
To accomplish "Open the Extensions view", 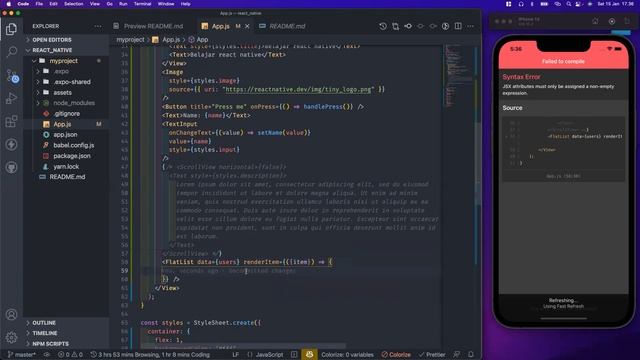I will (x=11, y=121).
